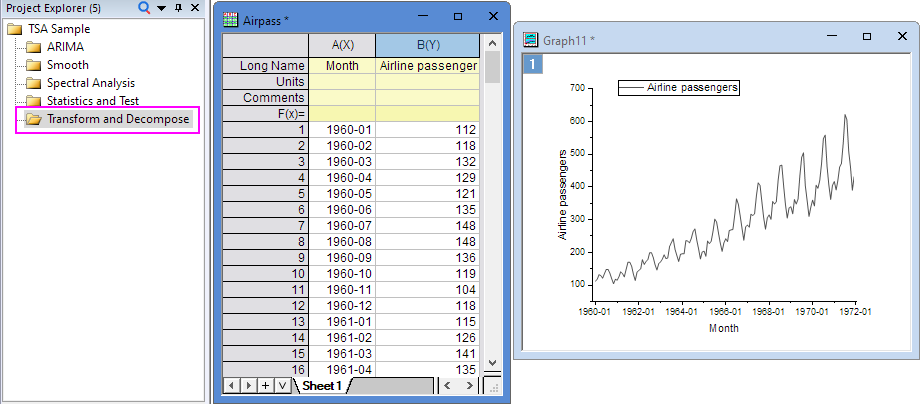Viewport: 921px width, 404px height.
Task: Select the A(X) column header
Action: tap(342, 45)
